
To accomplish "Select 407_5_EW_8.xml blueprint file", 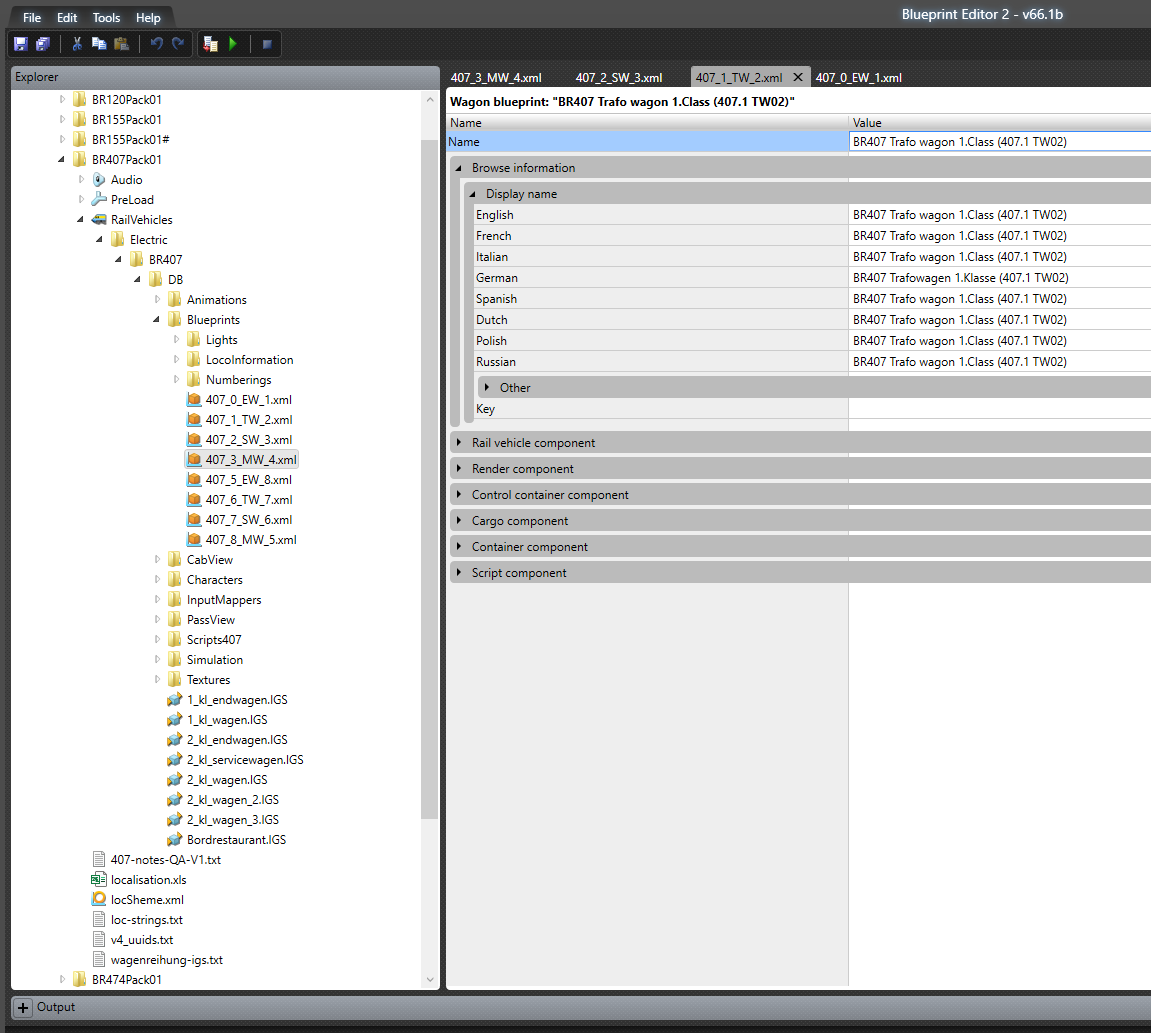I will pos(248,480).
